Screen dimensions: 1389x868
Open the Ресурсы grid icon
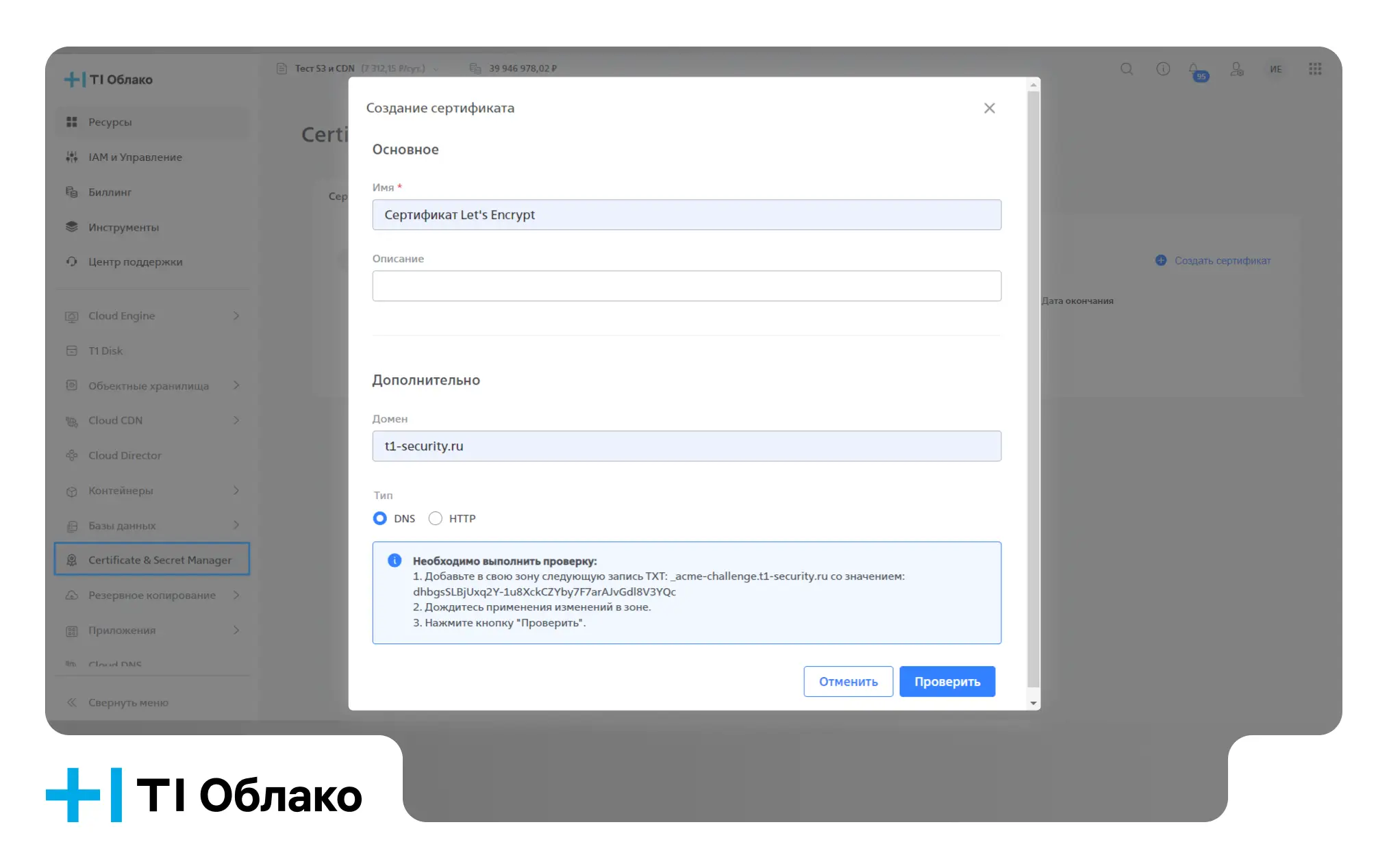coord(71,122)
